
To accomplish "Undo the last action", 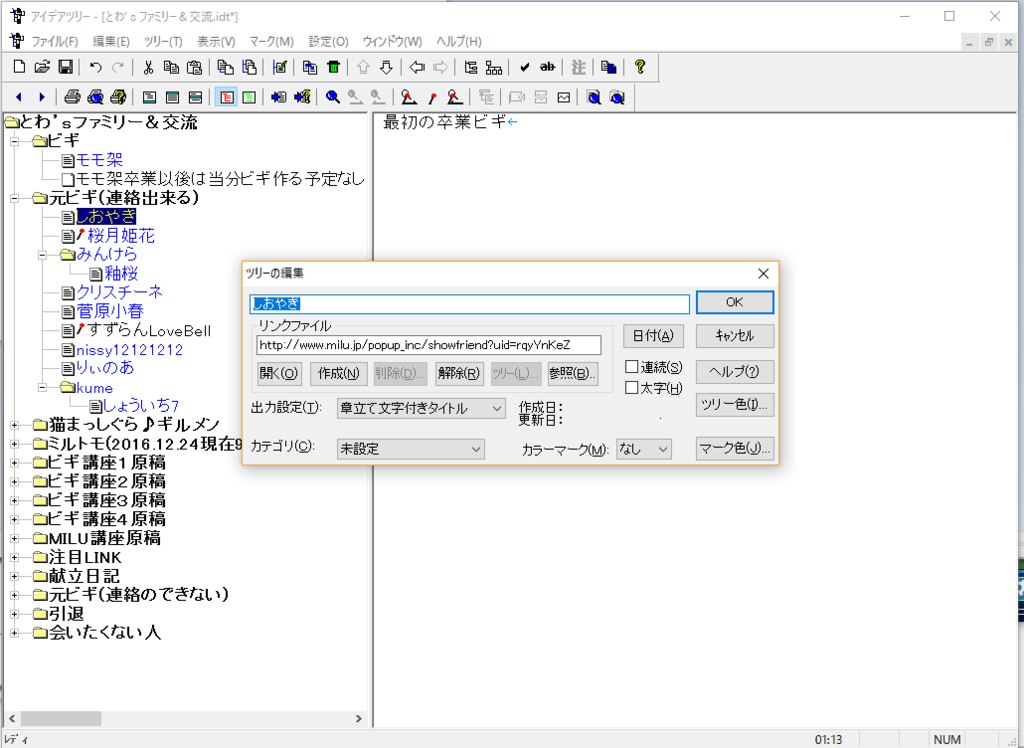I will pos(96,67).
